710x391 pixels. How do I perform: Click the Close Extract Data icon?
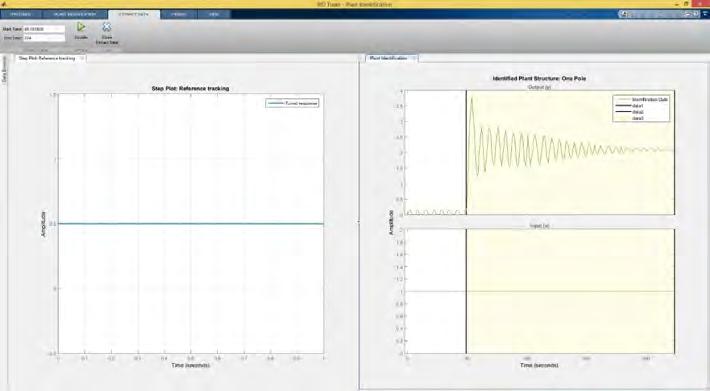click(x=107, y=27)
